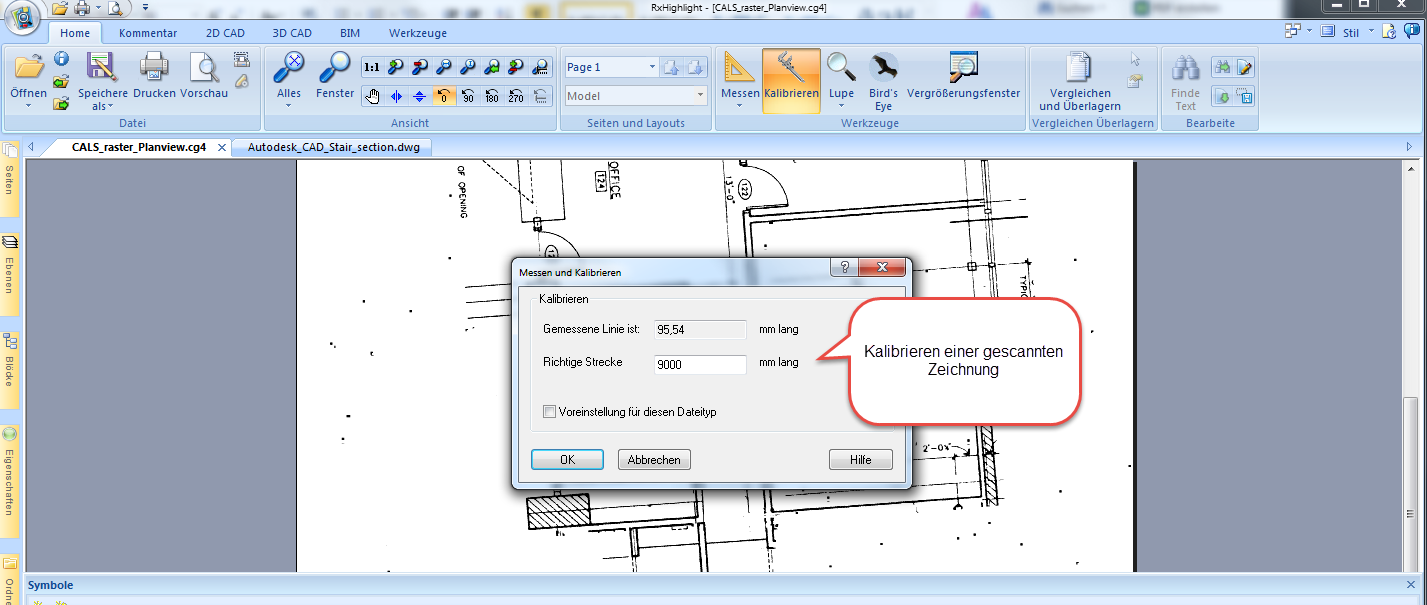Set zoom to 1:1 scale
This screenshot has width=1427, height=605.
point(372,68)
